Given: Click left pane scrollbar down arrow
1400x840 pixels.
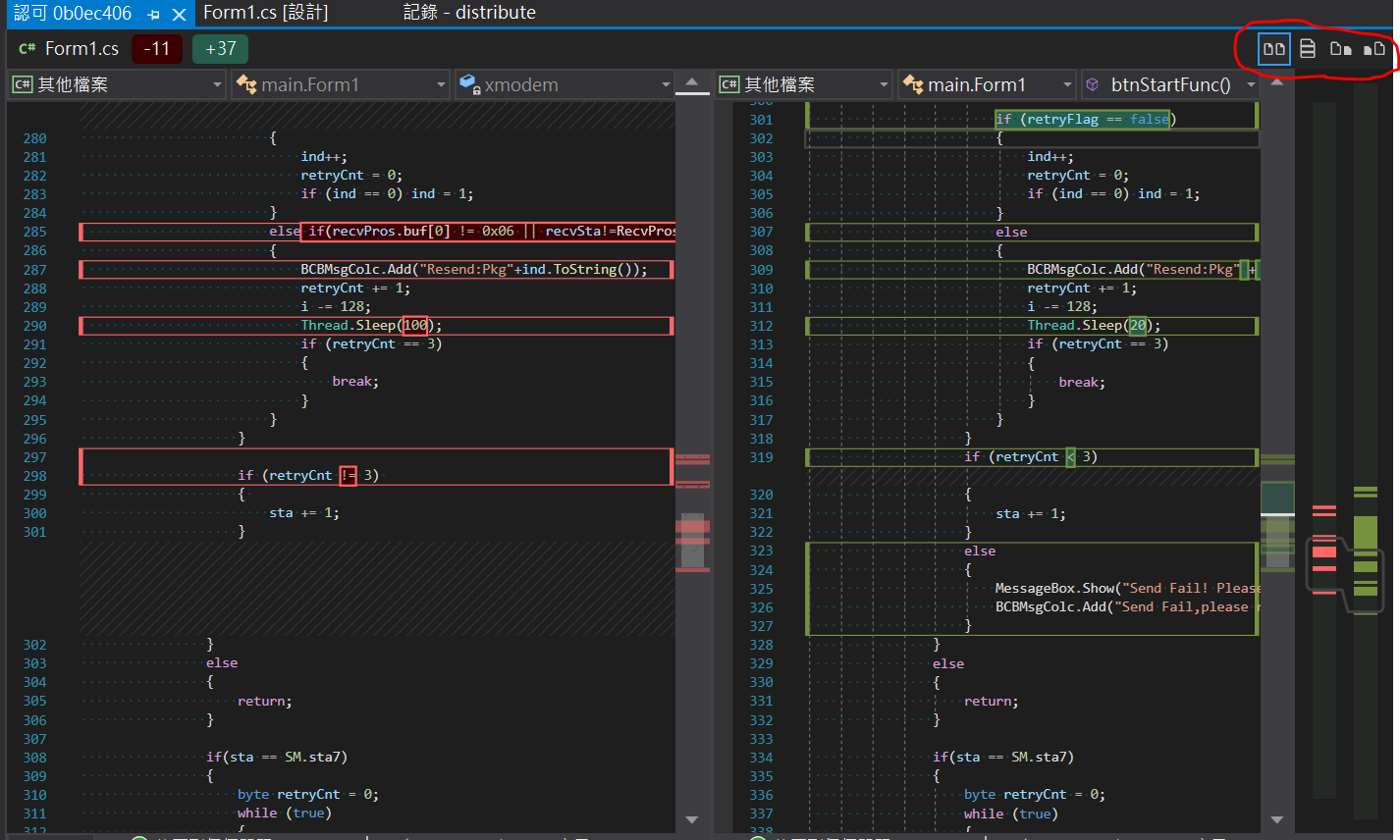Looking at the screenshot, I should tap(692, 819).
